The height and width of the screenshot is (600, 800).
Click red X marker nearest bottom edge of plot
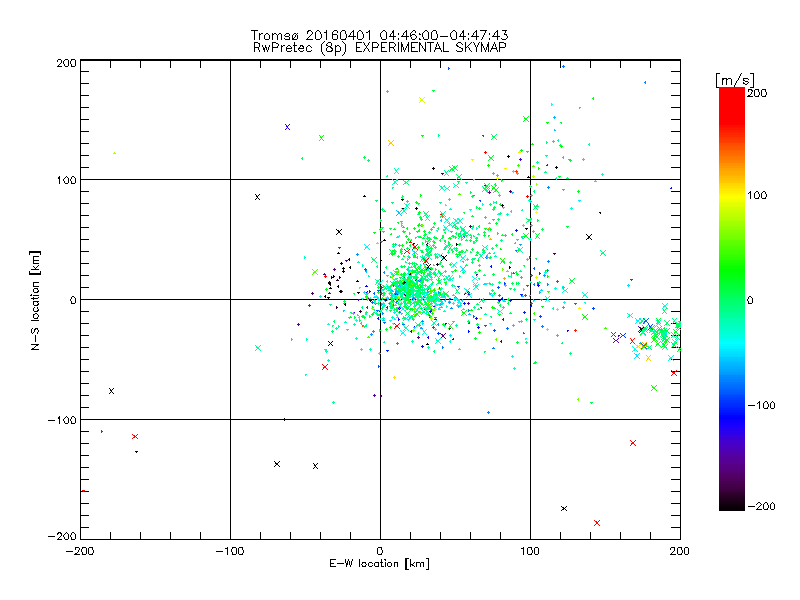(x=597, y=523)
